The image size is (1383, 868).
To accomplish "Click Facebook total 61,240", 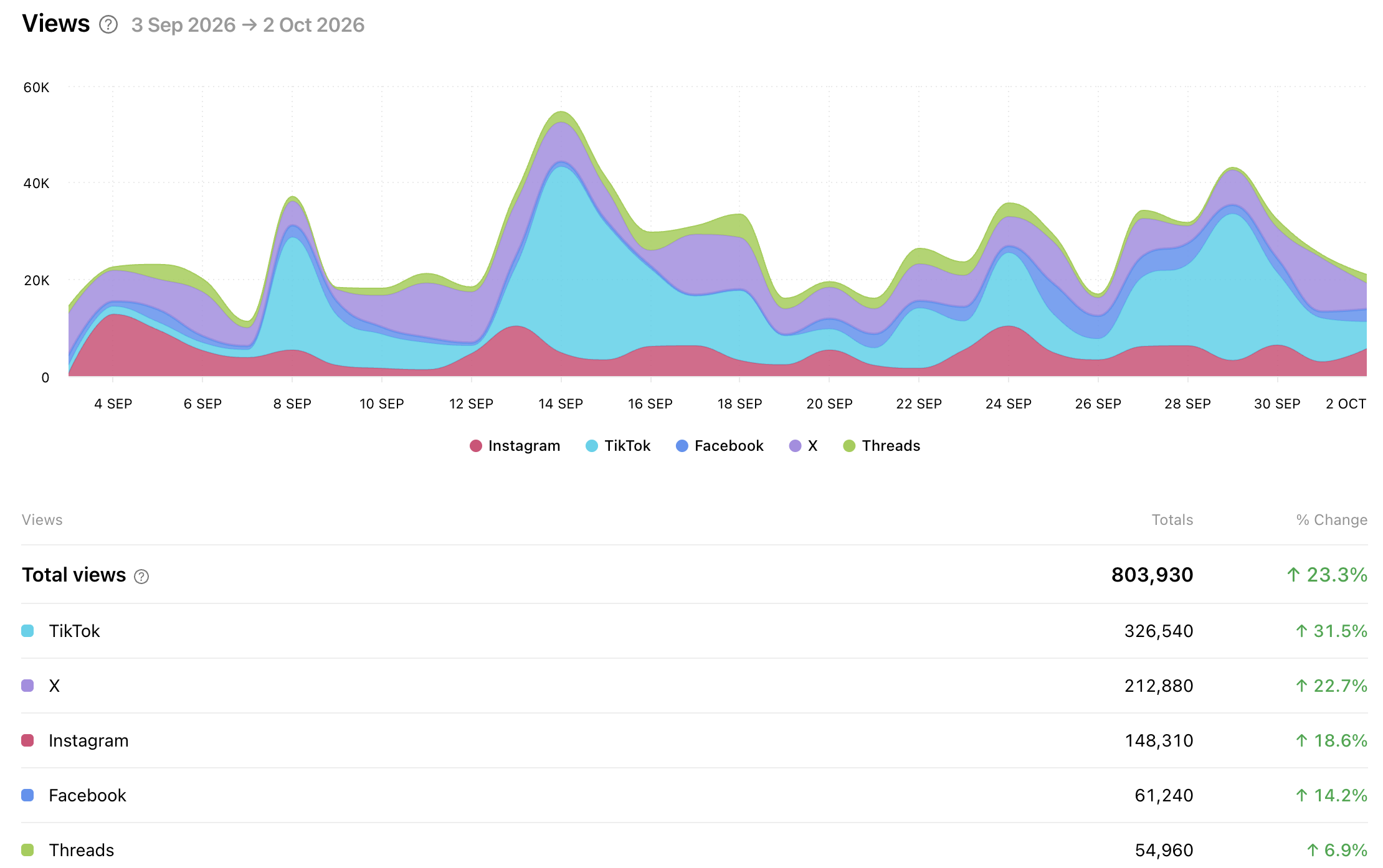I will coord(1164,795).
